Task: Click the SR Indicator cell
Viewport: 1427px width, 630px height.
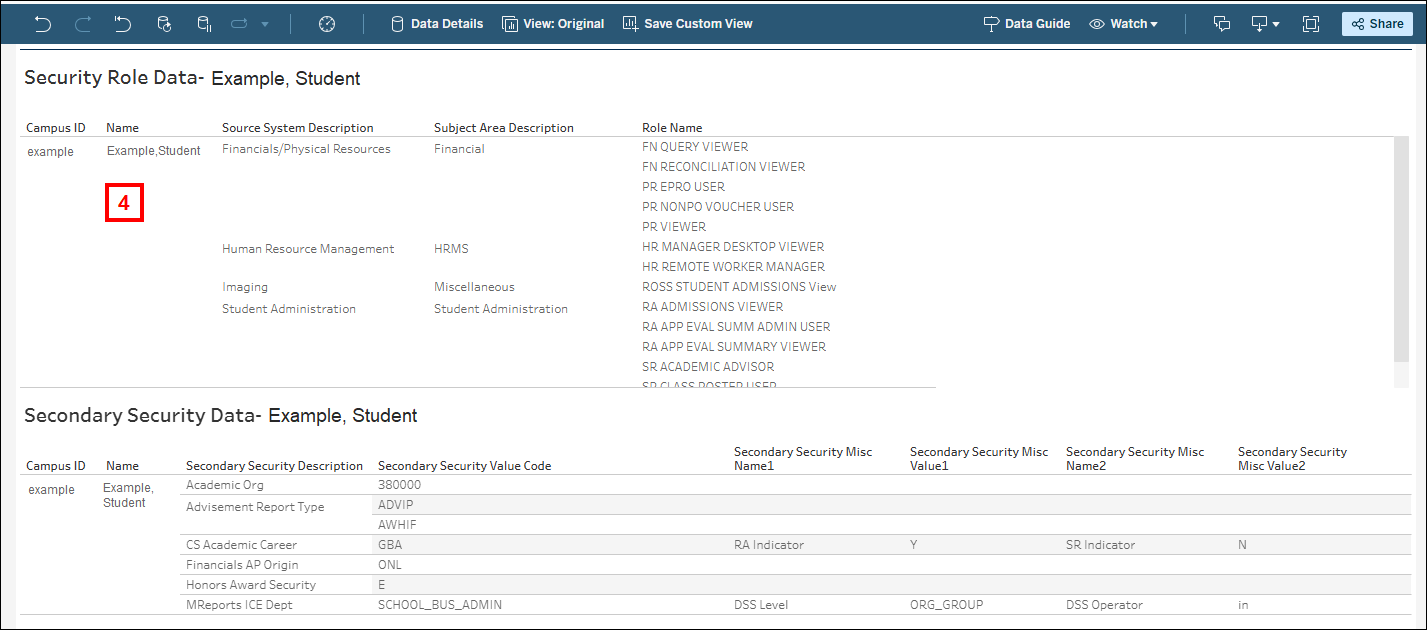Action: (1100, 545)
